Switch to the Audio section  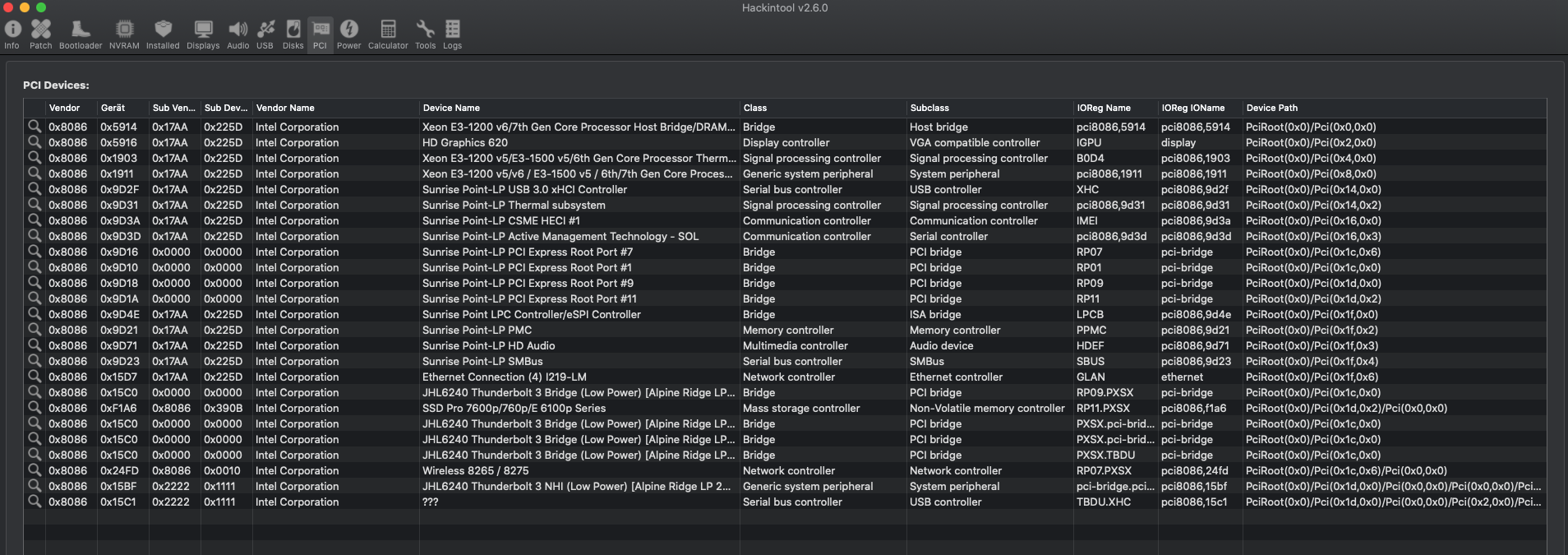tap(238, 35)
